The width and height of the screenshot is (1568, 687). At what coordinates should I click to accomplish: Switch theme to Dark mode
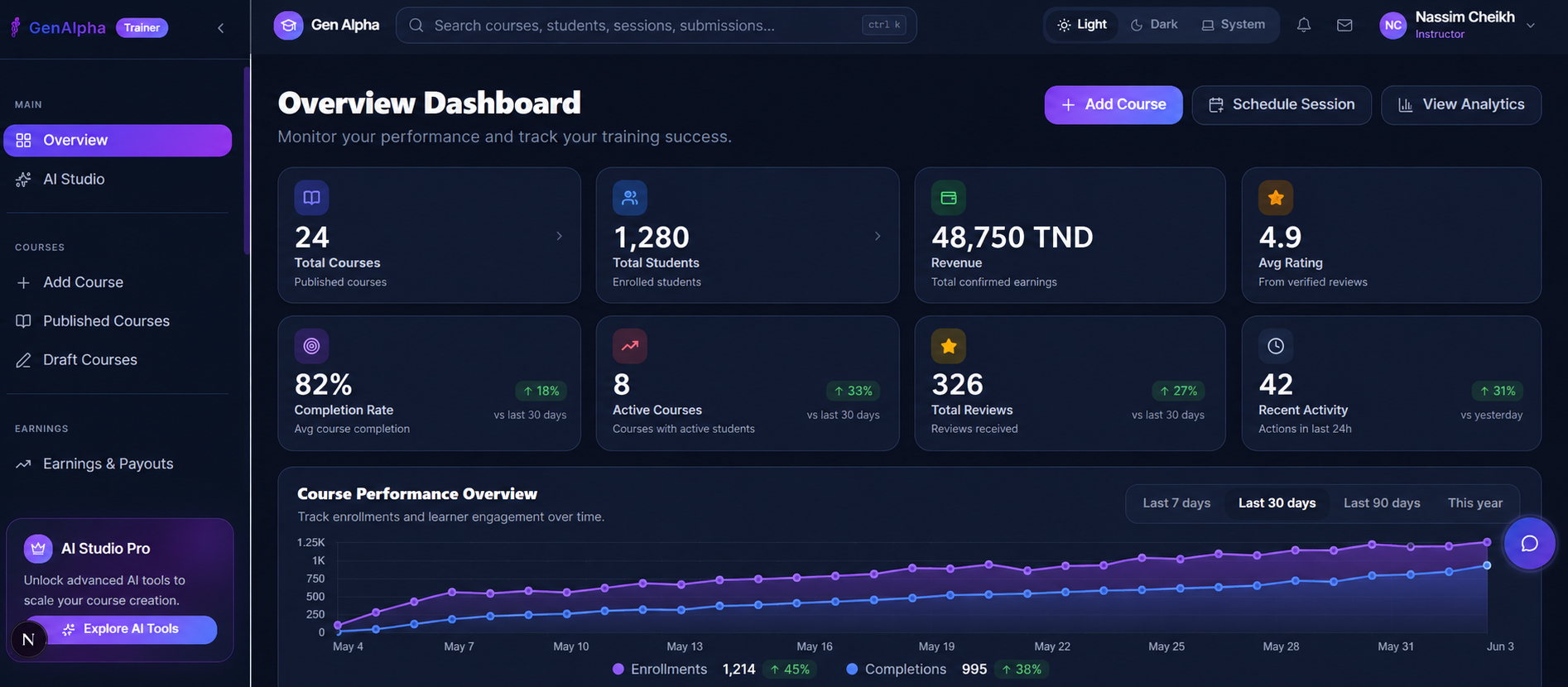(1154, 25)
